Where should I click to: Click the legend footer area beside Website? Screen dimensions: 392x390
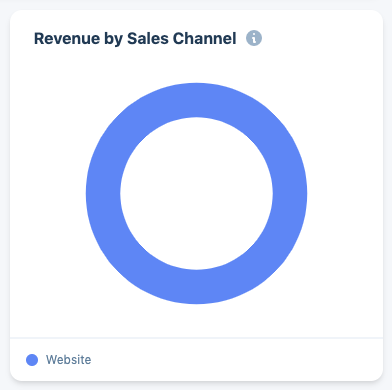click(233, 360)
